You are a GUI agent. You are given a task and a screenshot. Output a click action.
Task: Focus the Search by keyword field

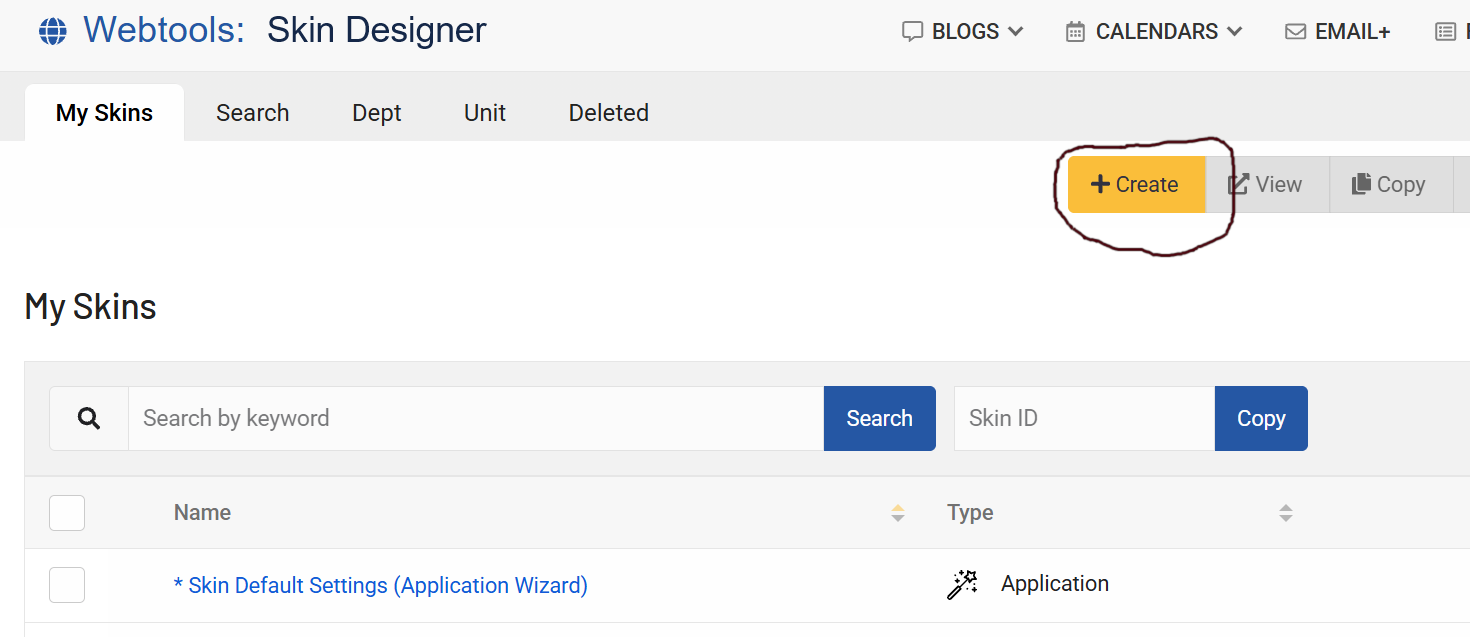tap(475, 419)
